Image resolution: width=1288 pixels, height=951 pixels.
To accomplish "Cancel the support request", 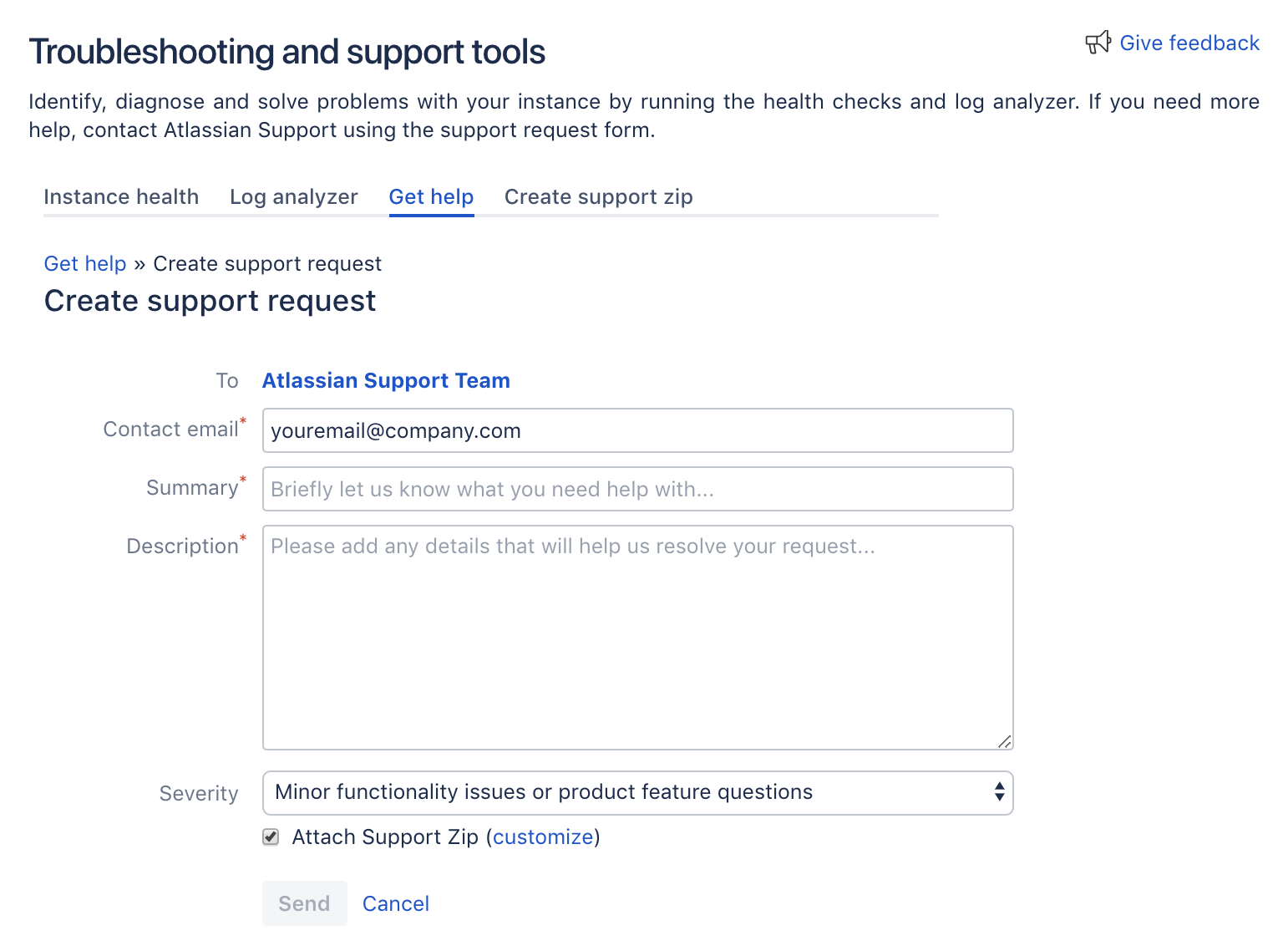I will 396,903.
